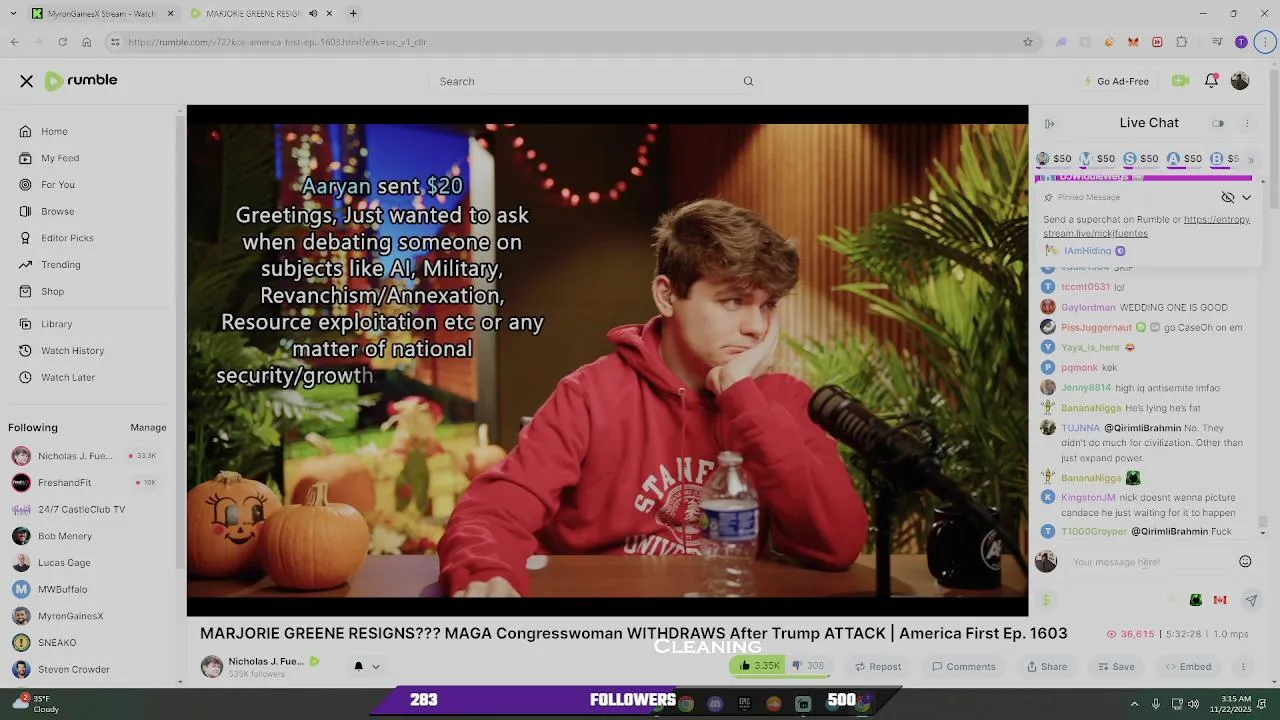Open entropystream.live/nickjfuentes pinned link

click(x=1147, y=227)
